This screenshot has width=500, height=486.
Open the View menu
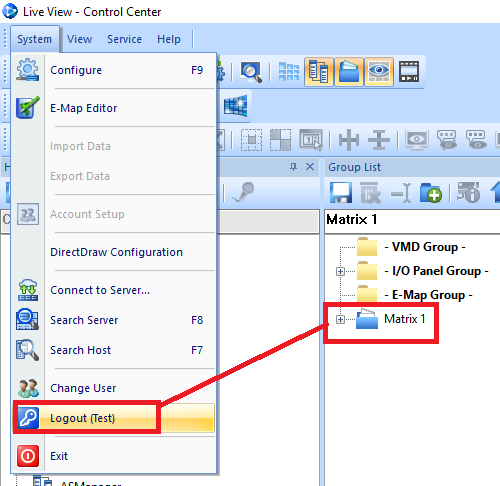pyautogui.click(x=79, y=39)
